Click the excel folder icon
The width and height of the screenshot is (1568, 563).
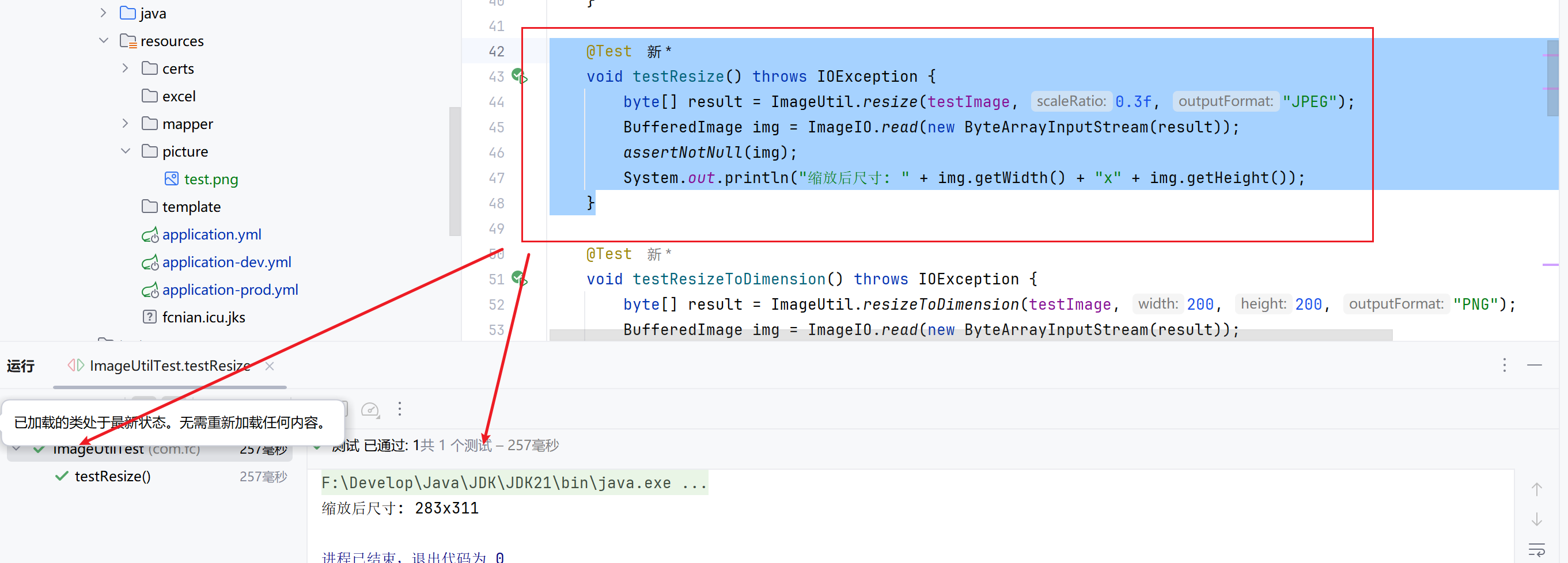click(x=150, y=96)
